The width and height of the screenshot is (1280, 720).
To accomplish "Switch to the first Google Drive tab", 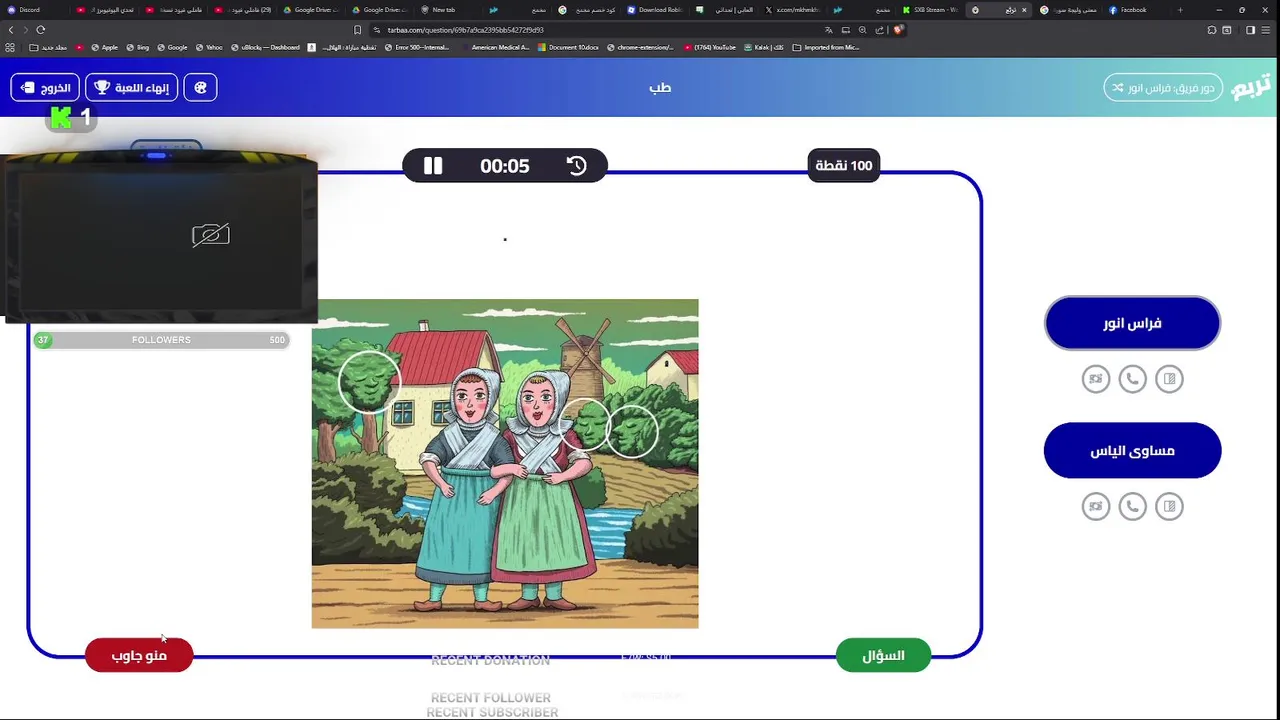I will [x=311, y=10].
